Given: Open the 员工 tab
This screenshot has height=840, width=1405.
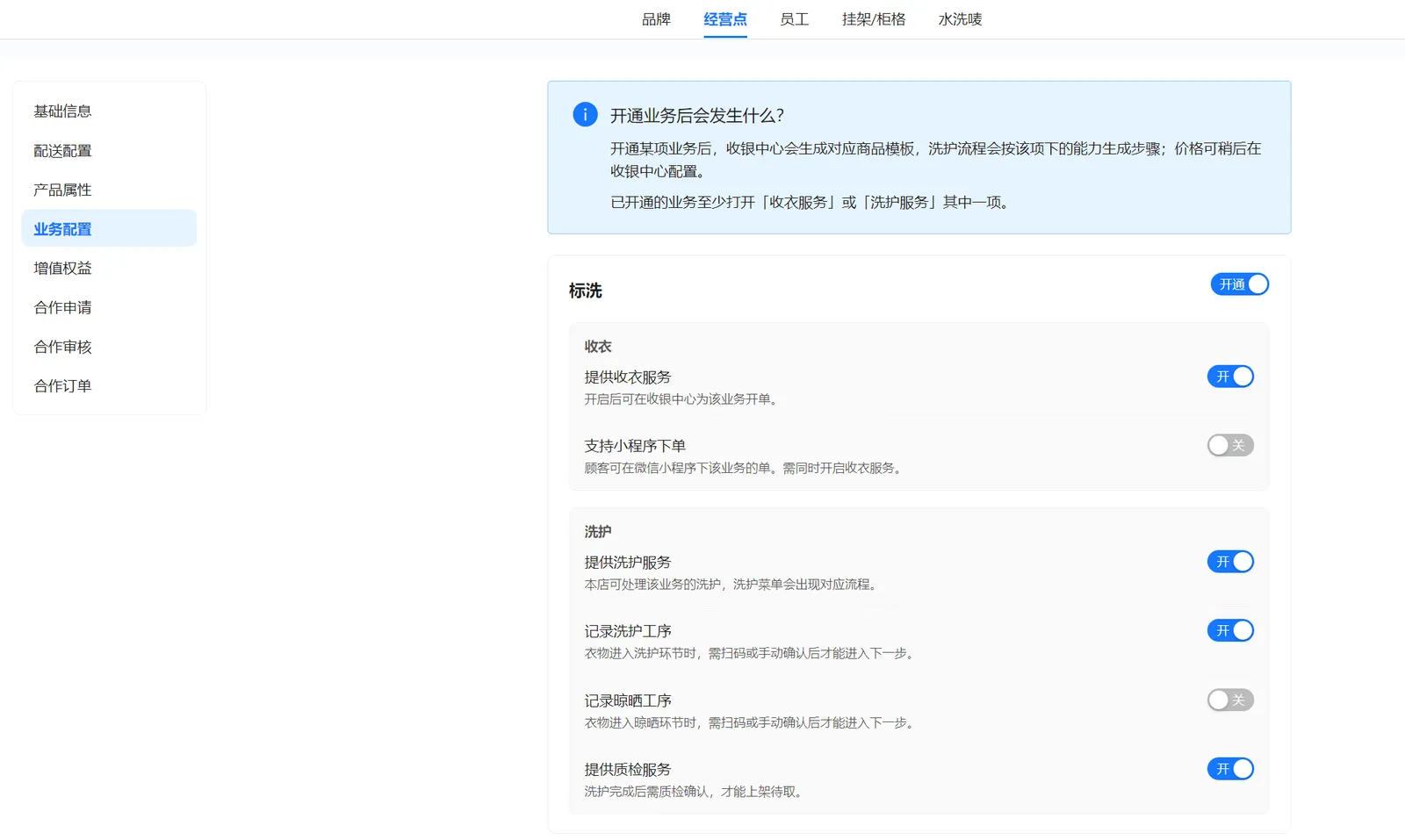Looking at the screenshot, I should coord(795,19).
